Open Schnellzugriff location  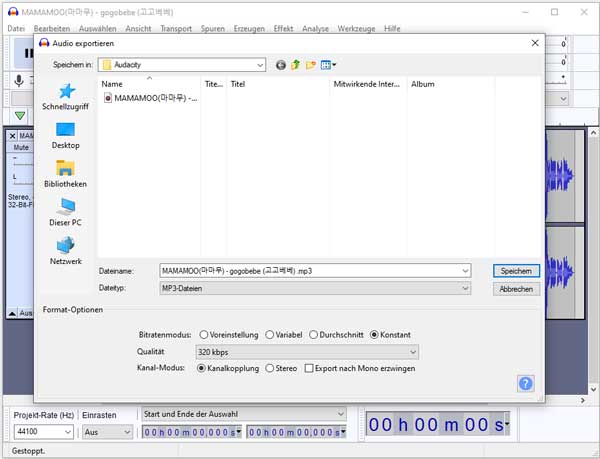(x=65, y=97)
